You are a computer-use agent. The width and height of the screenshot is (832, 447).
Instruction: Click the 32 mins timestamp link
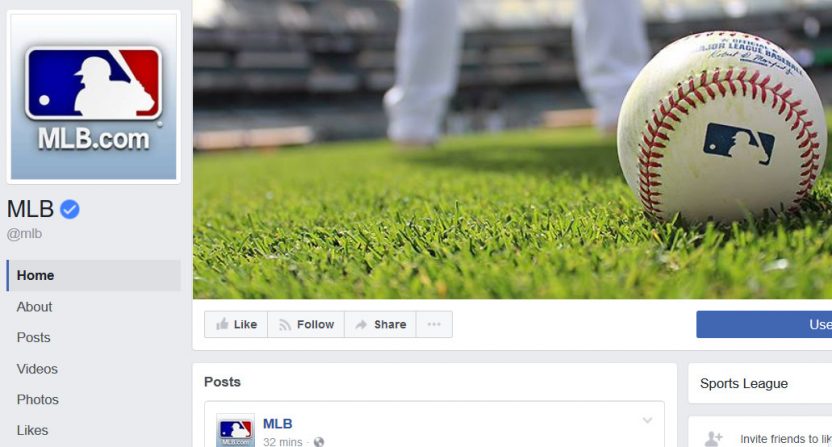pyautogui.click(x=283, y=442)
